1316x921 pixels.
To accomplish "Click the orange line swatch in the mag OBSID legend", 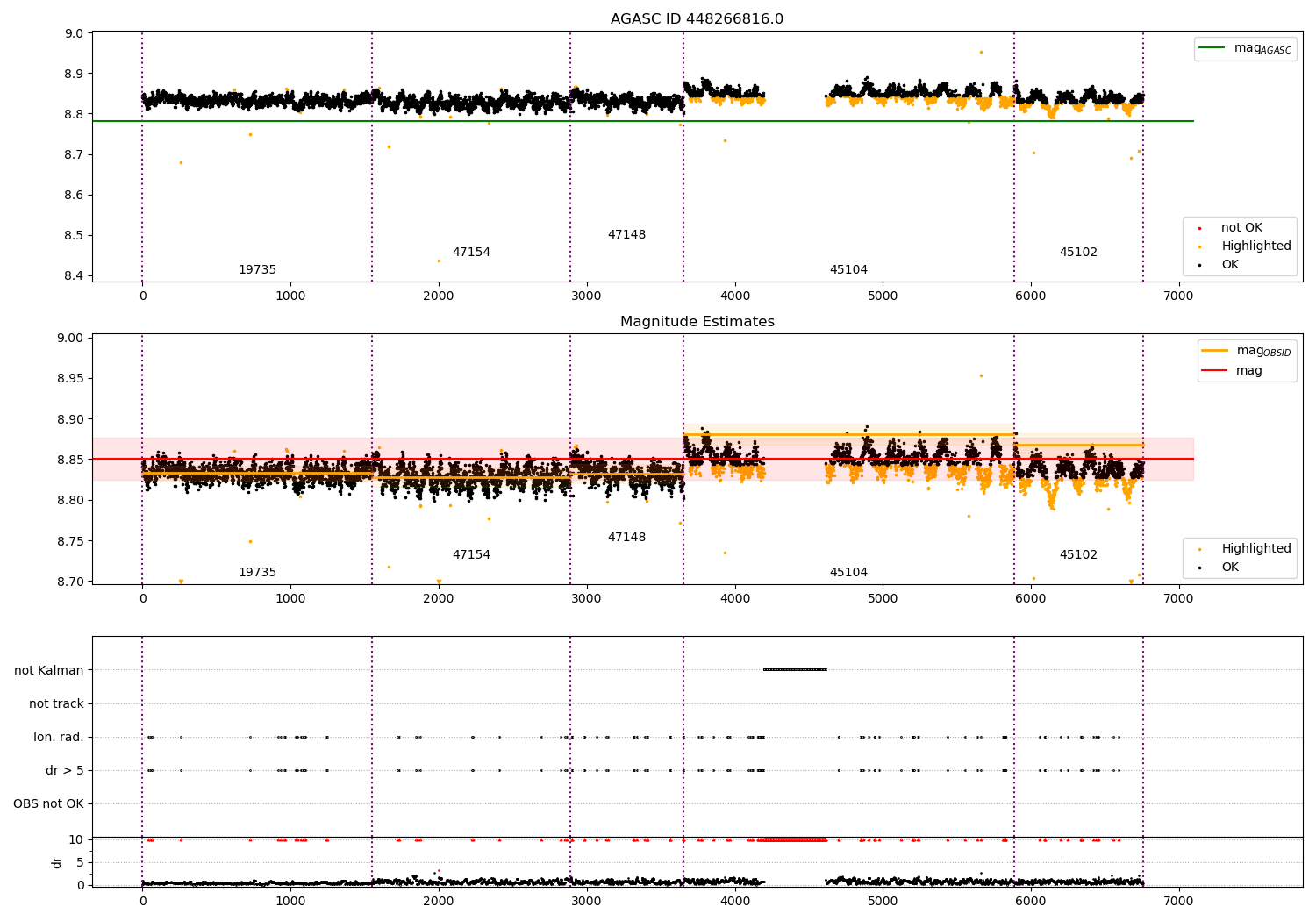I will click(1215, 351).
